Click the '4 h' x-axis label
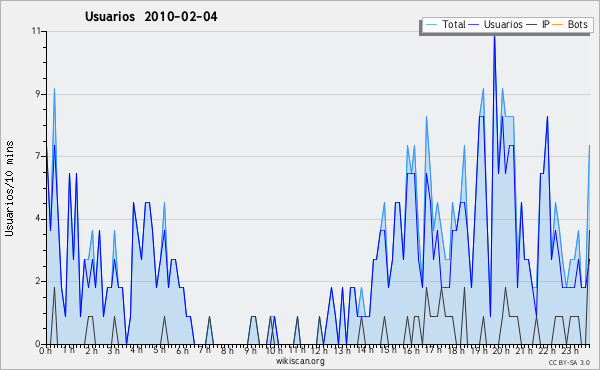The height and width of the screenshot is (370, 600). [137, 350]
